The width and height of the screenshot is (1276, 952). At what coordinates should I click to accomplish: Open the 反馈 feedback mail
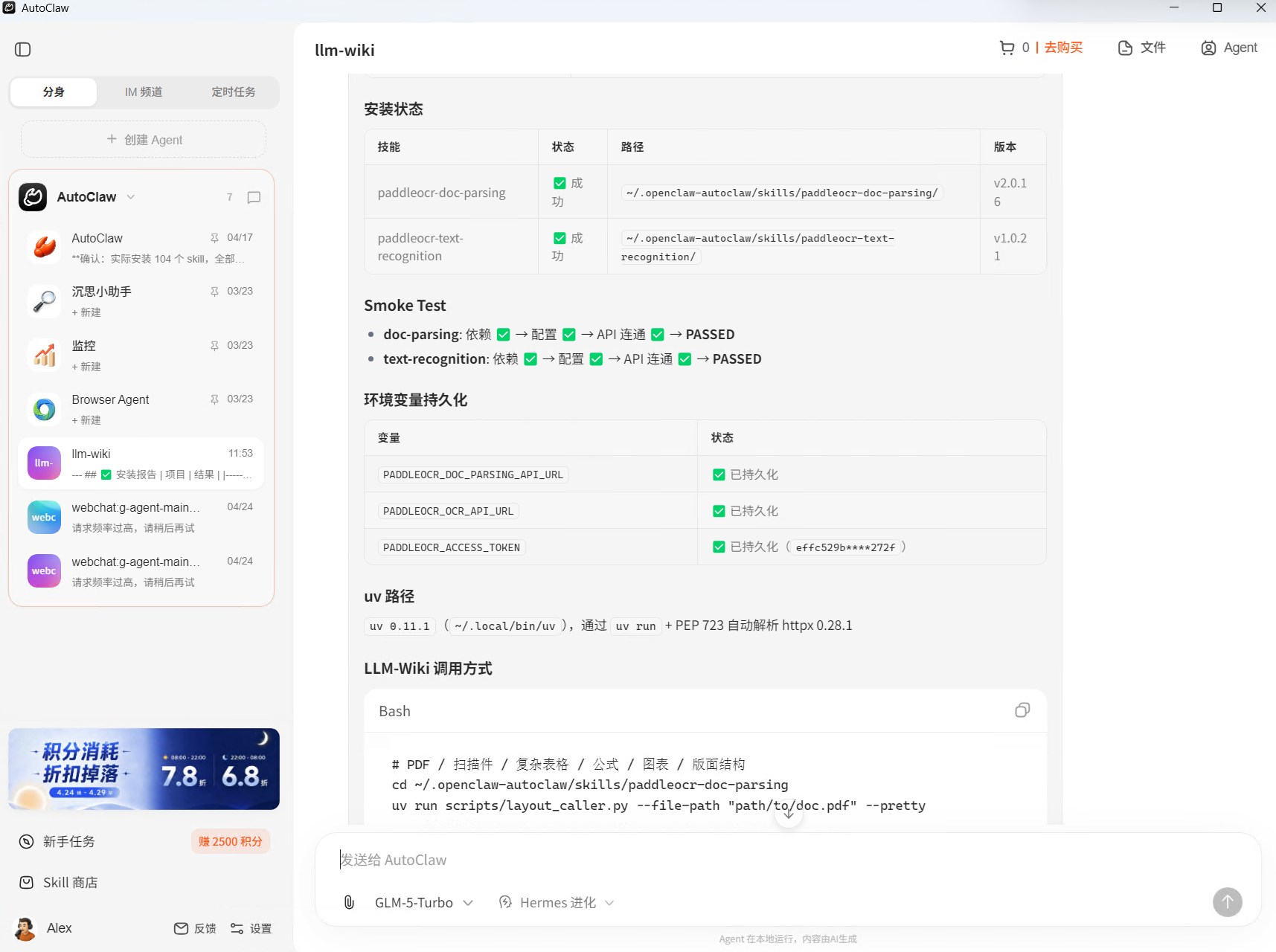click(195, 928)
